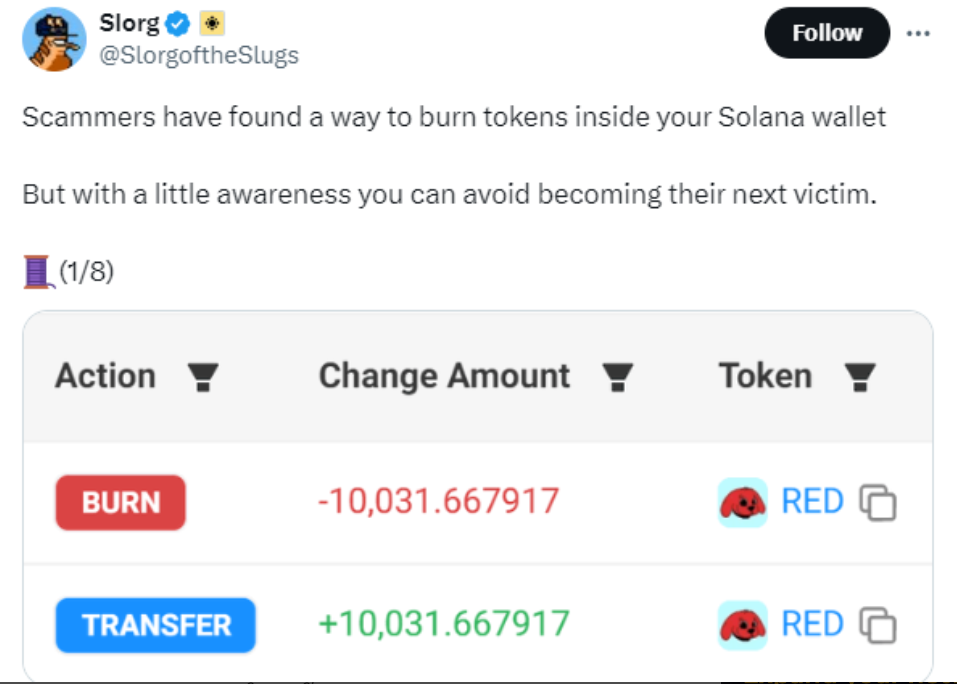Open the RED token link in TRANSFER row

812,624
